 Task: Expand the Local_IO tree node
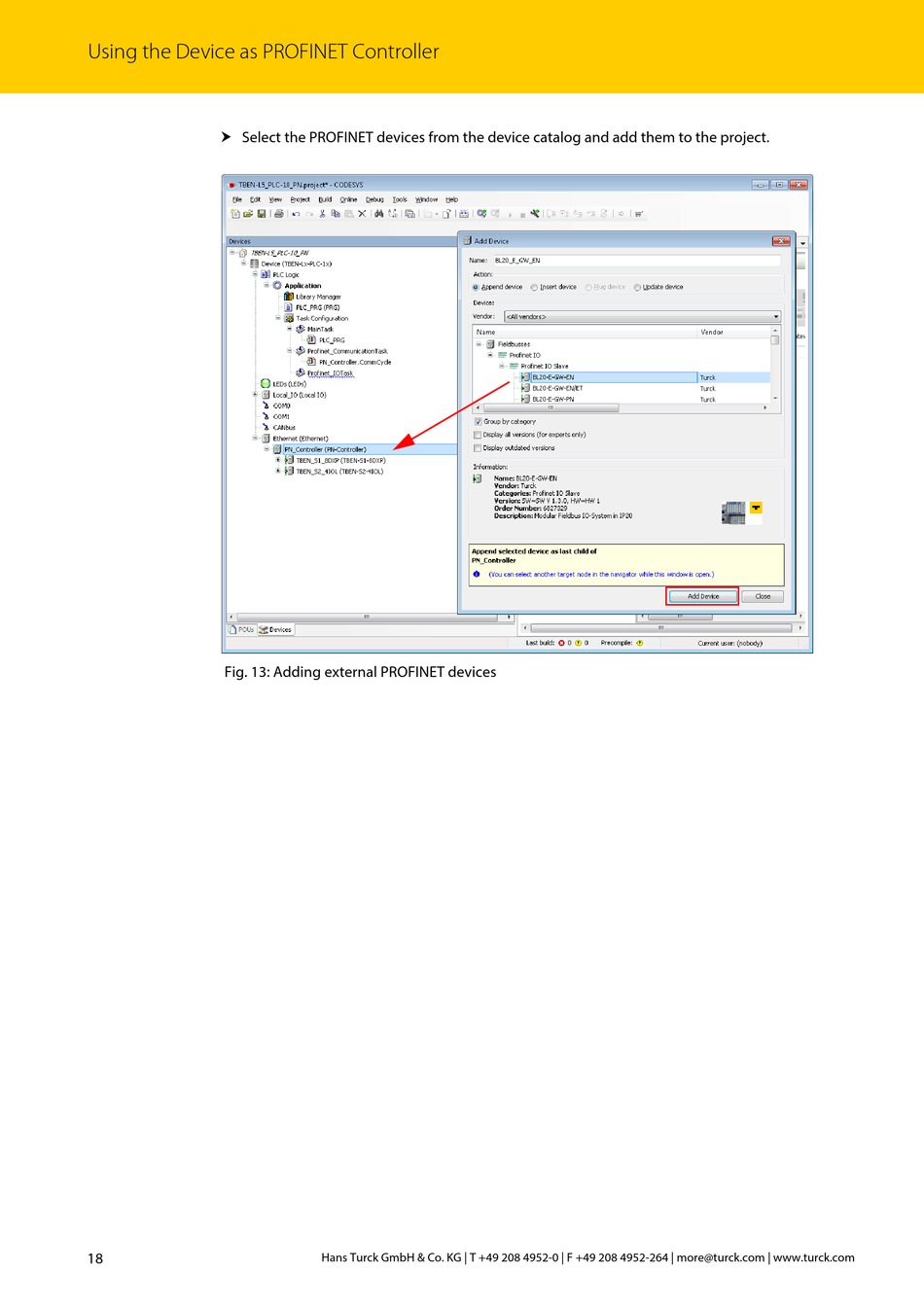click(x=255, y=395)
